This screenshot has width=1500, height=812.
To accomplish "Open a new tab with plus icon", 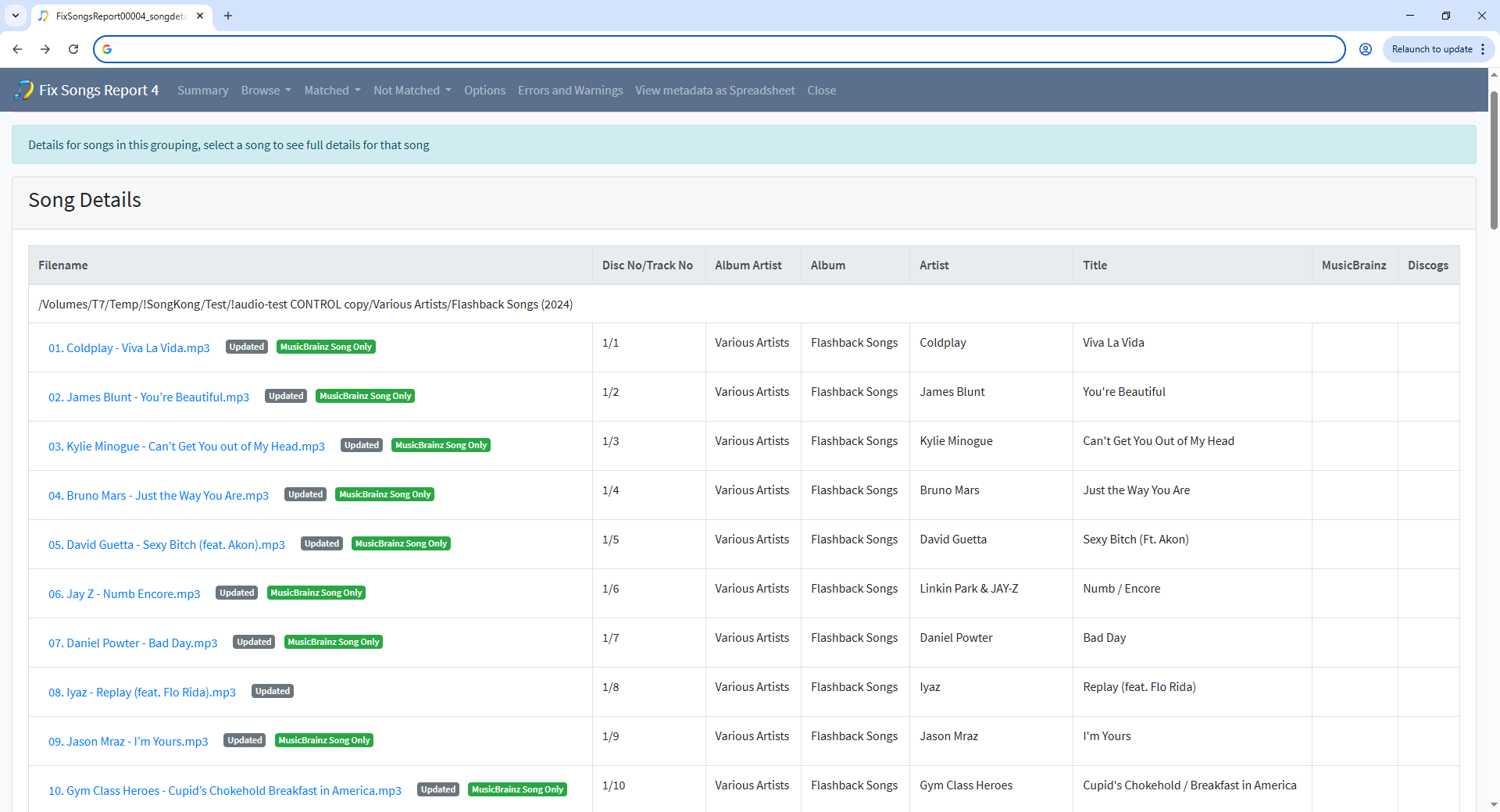I will (x=228, y=16).
